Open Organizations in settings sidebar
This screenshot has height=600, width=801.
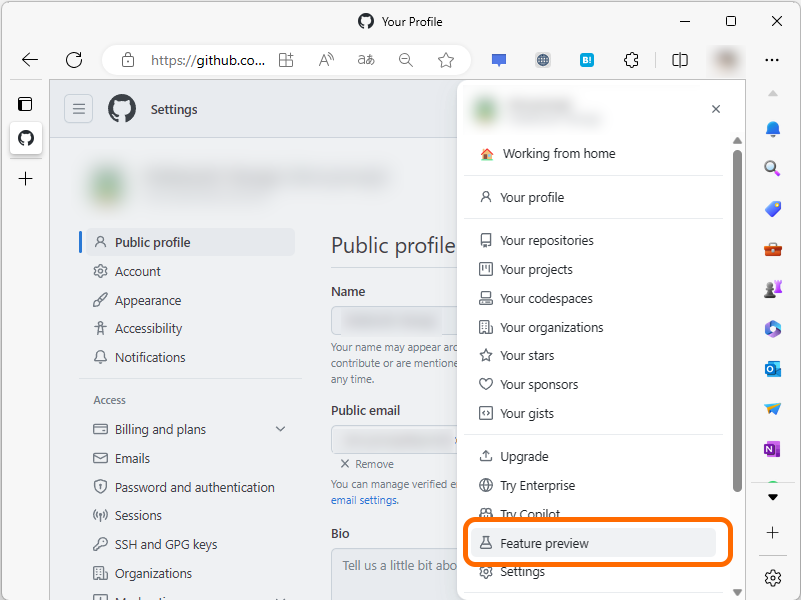click(x=191, y=573)
